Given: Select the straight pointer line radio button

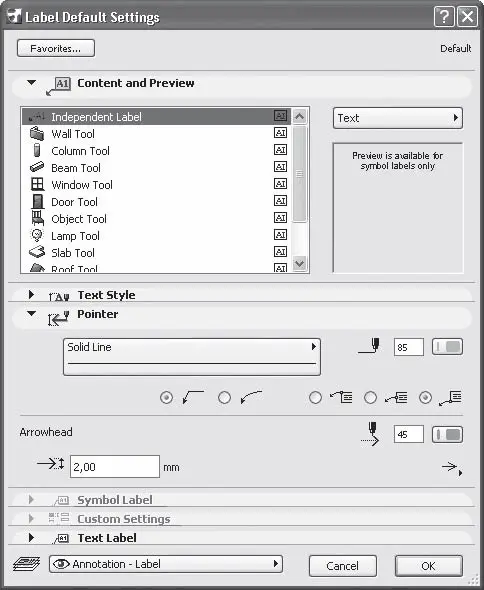Looking at the screenshot, I should click(x=166, y=397).
